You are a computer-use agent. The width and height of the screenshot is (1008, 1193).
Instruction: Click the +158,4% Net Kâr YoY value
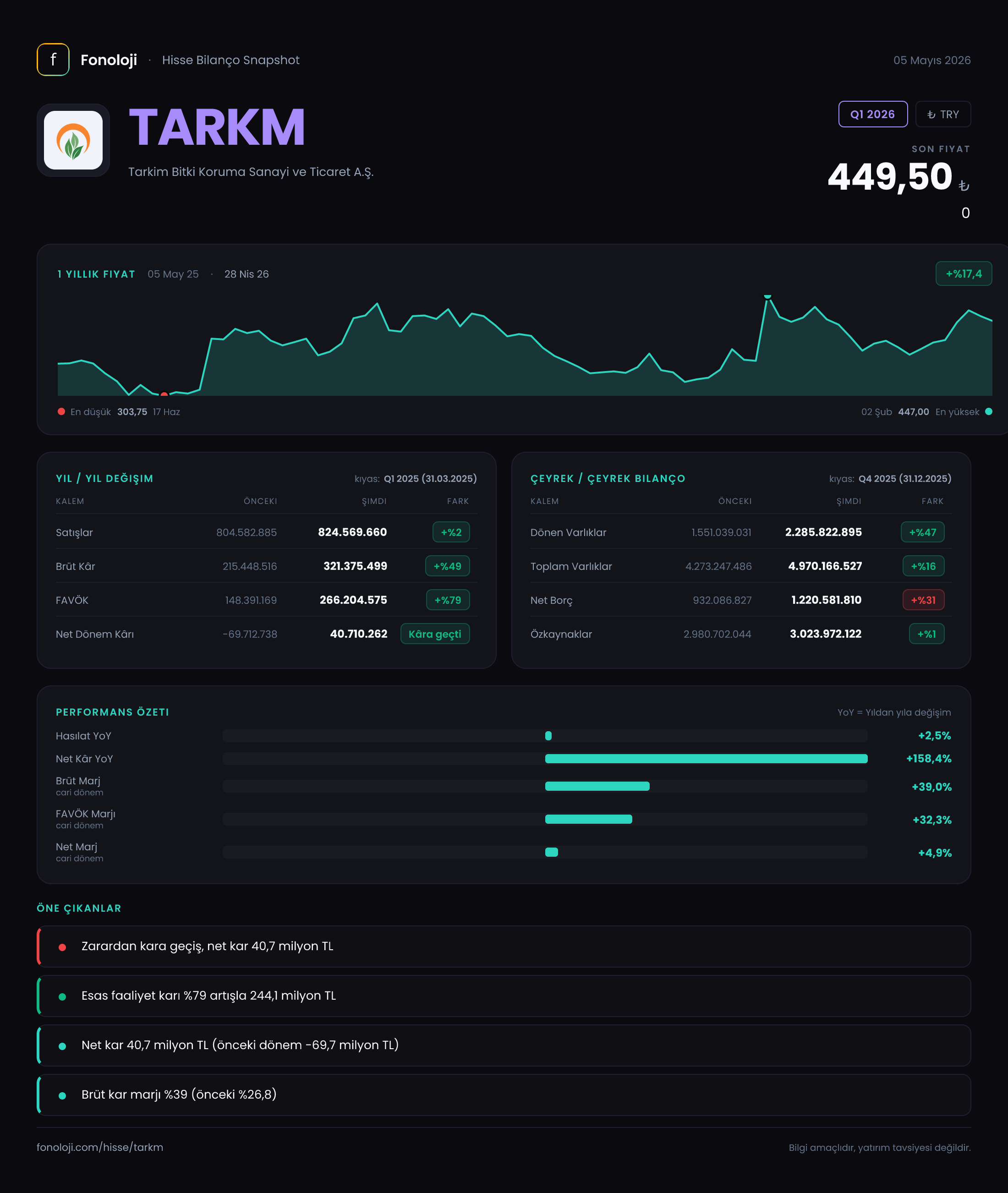coord(929,759)
